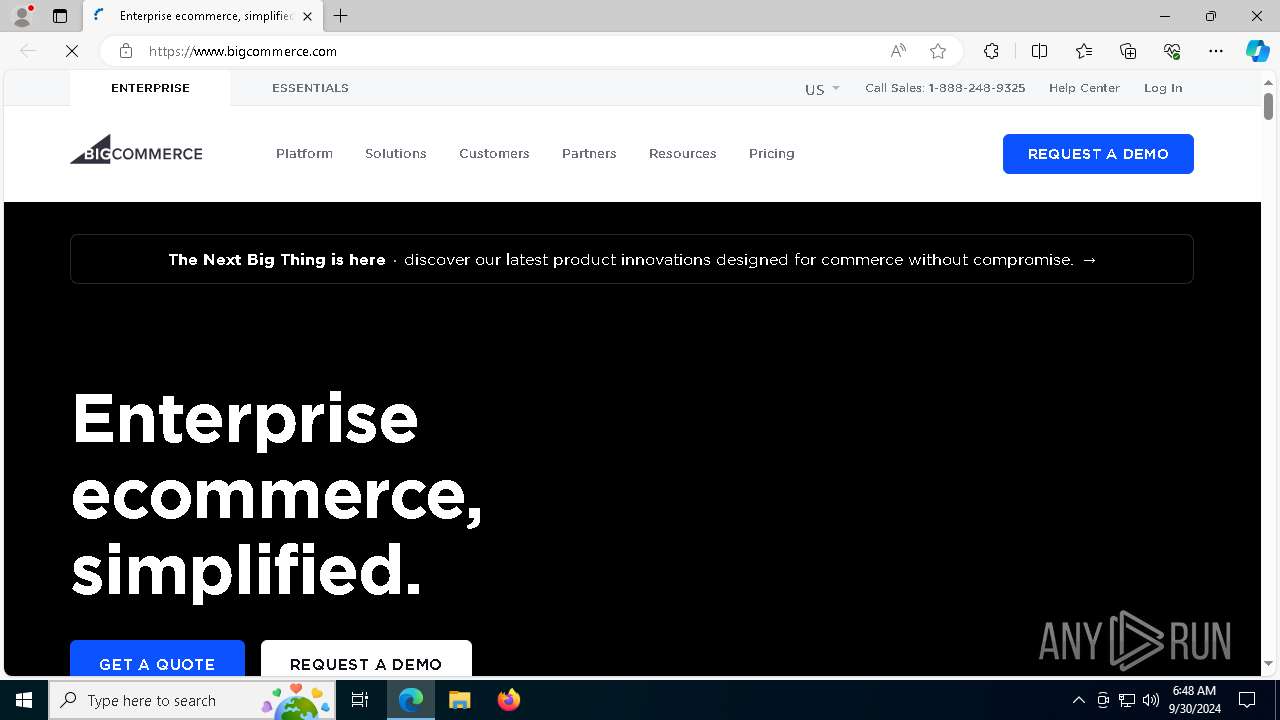Open the tab actions menu icon
Screen dimensions: 1280x720
click(60, 16)
